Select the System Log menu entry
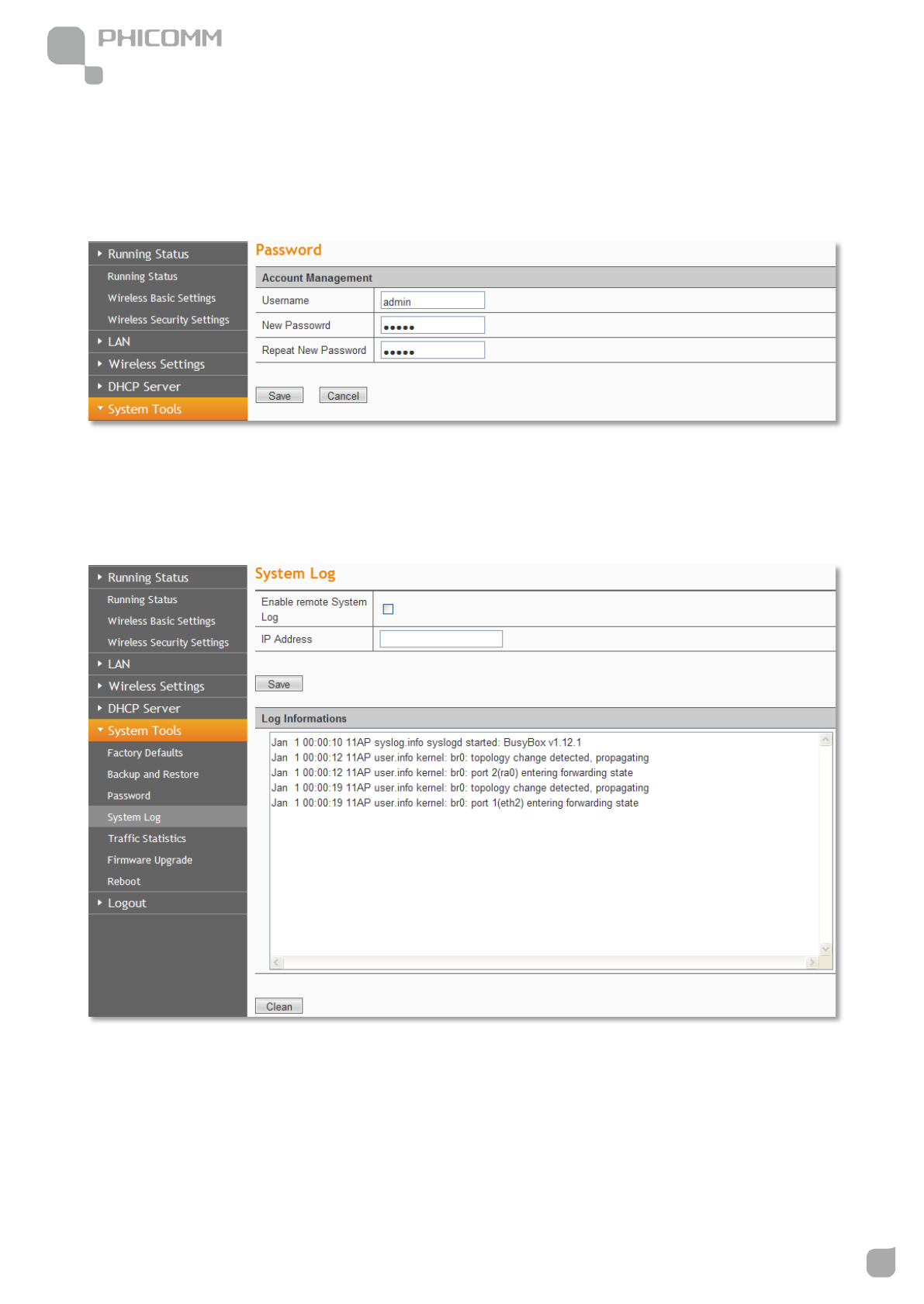This screenshot has width=924, height=1304. pos(168,817)
